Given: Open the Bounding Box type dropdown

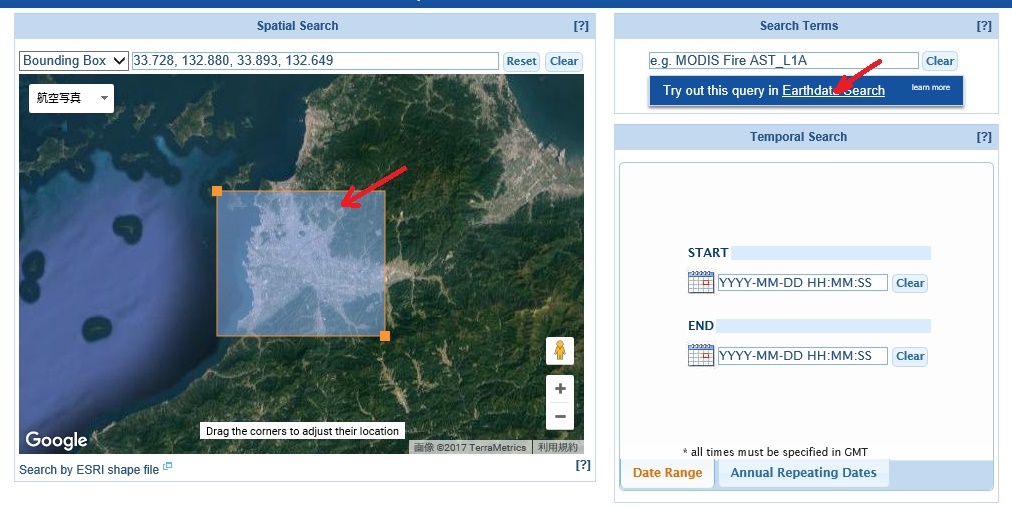Looking at the screenshot, I should [x=74, y=61].
